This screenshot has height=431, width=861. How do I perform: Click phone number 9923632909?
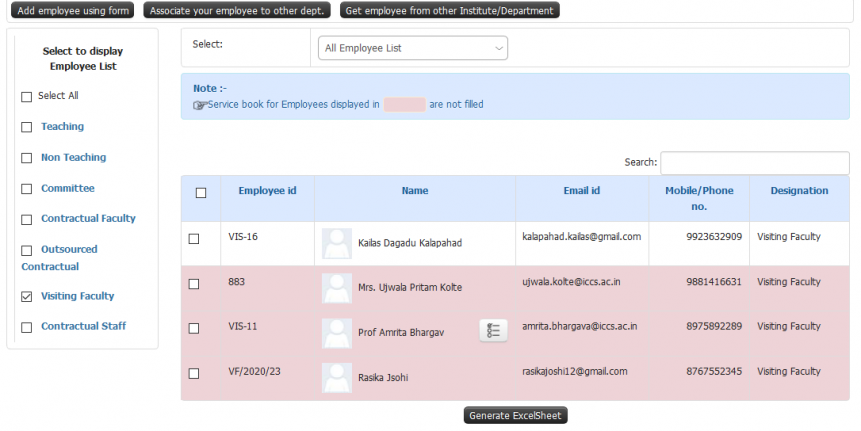(x=714, y=237)
